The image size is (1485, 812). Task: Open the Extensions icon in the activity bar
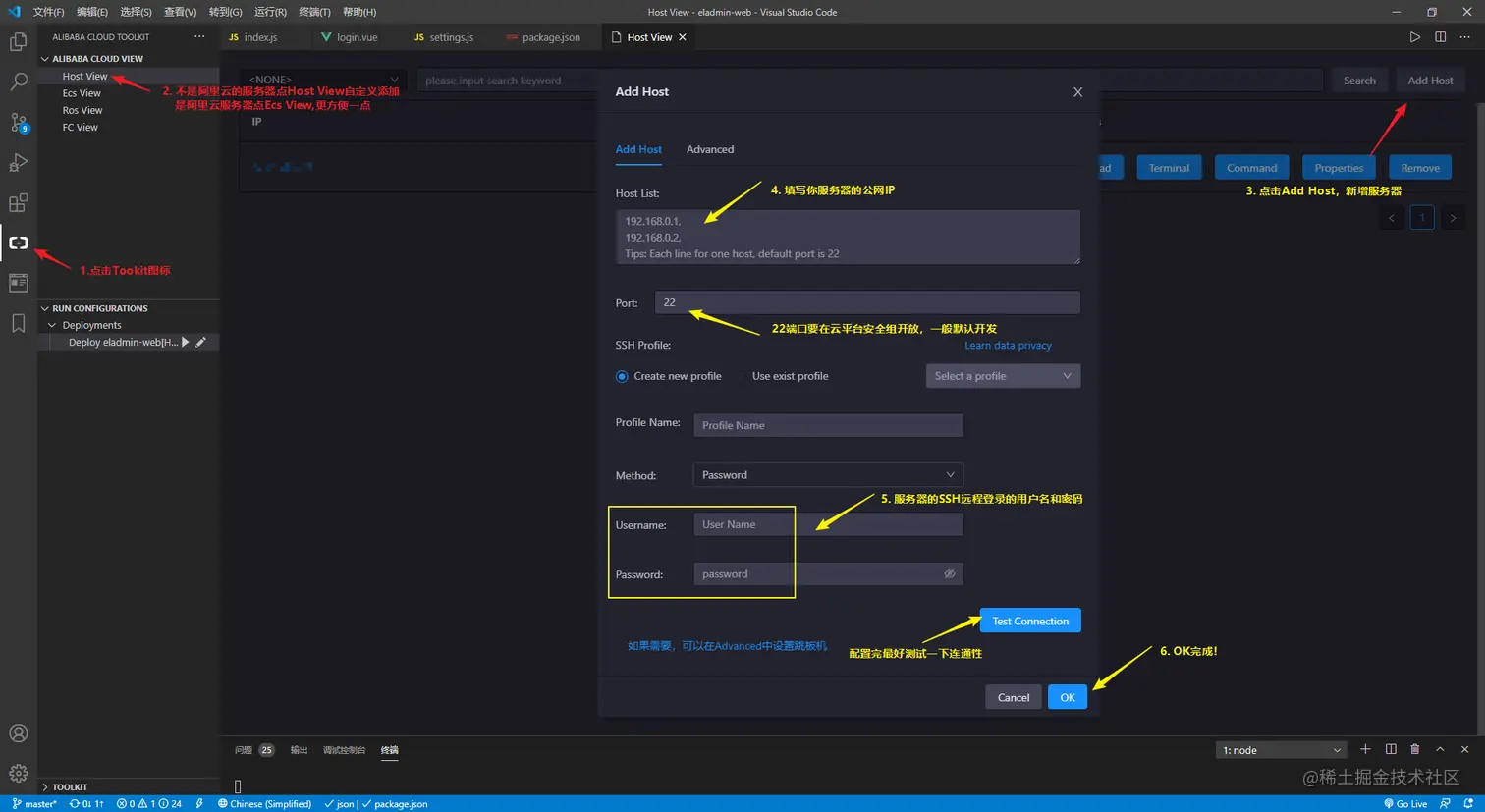click(18, 202)
